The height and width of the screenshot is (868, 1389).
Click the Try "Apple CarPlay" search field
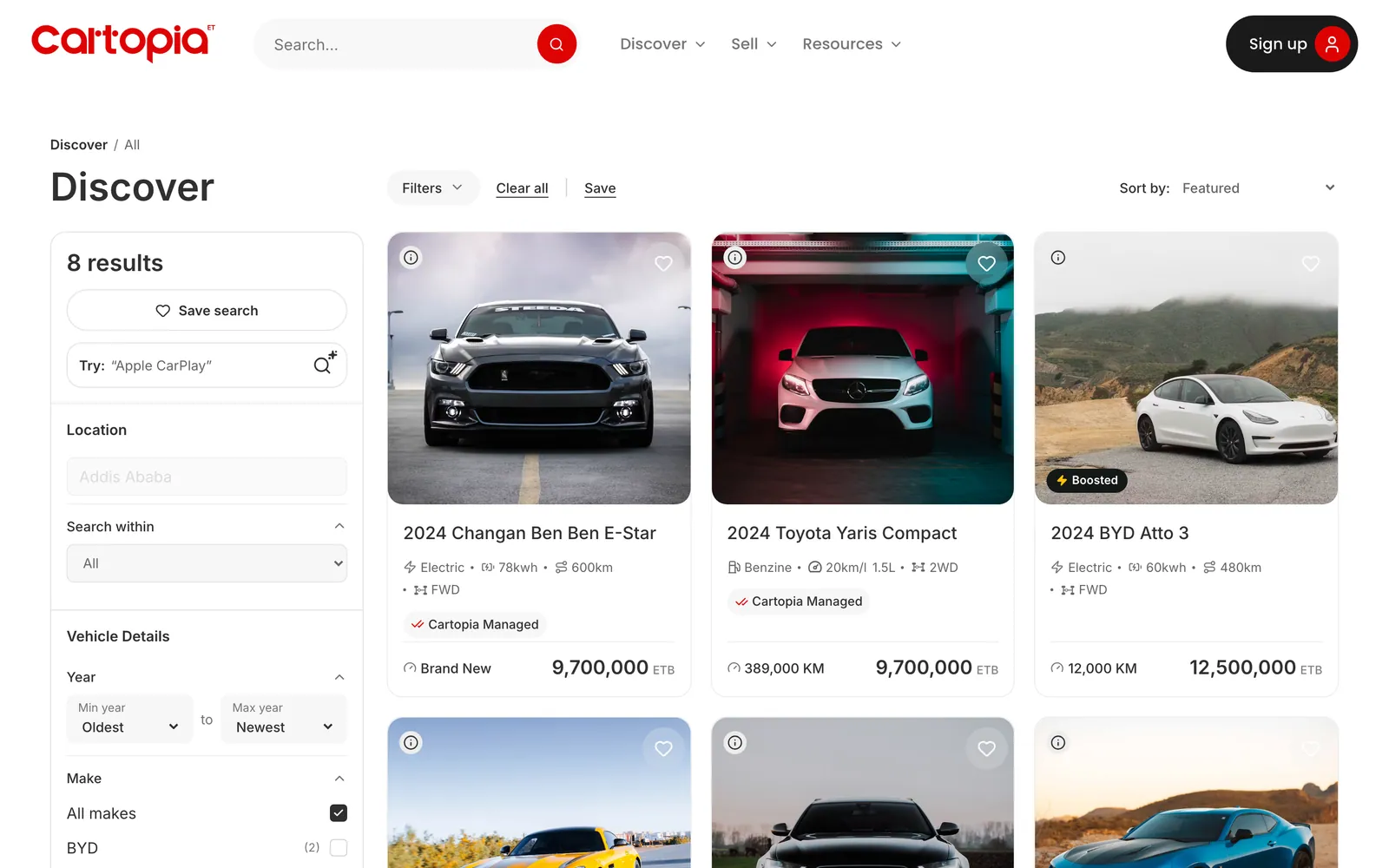point(207,365)
